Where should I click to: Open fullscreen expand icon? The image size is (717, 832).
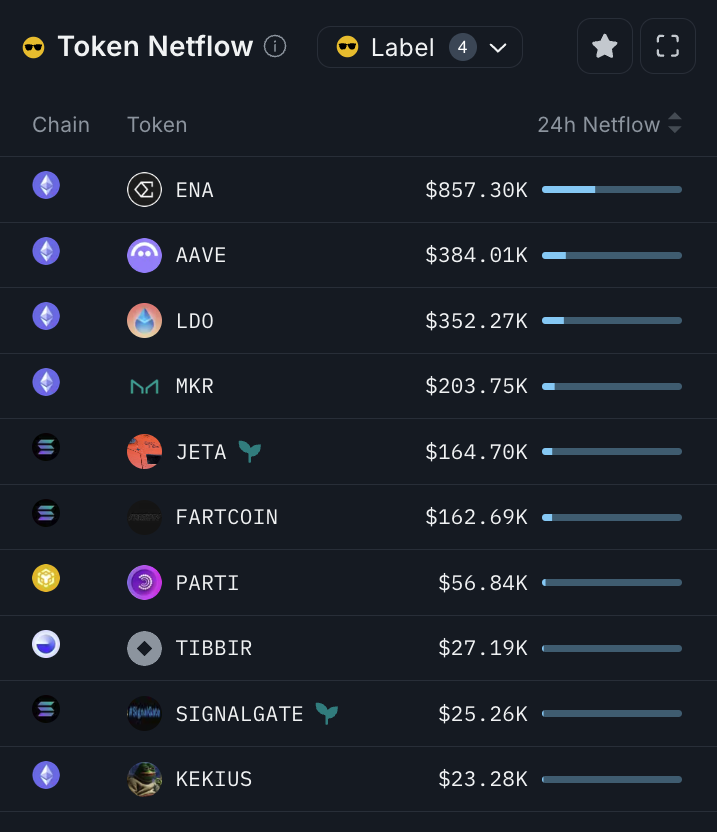[x=668, y=46]
